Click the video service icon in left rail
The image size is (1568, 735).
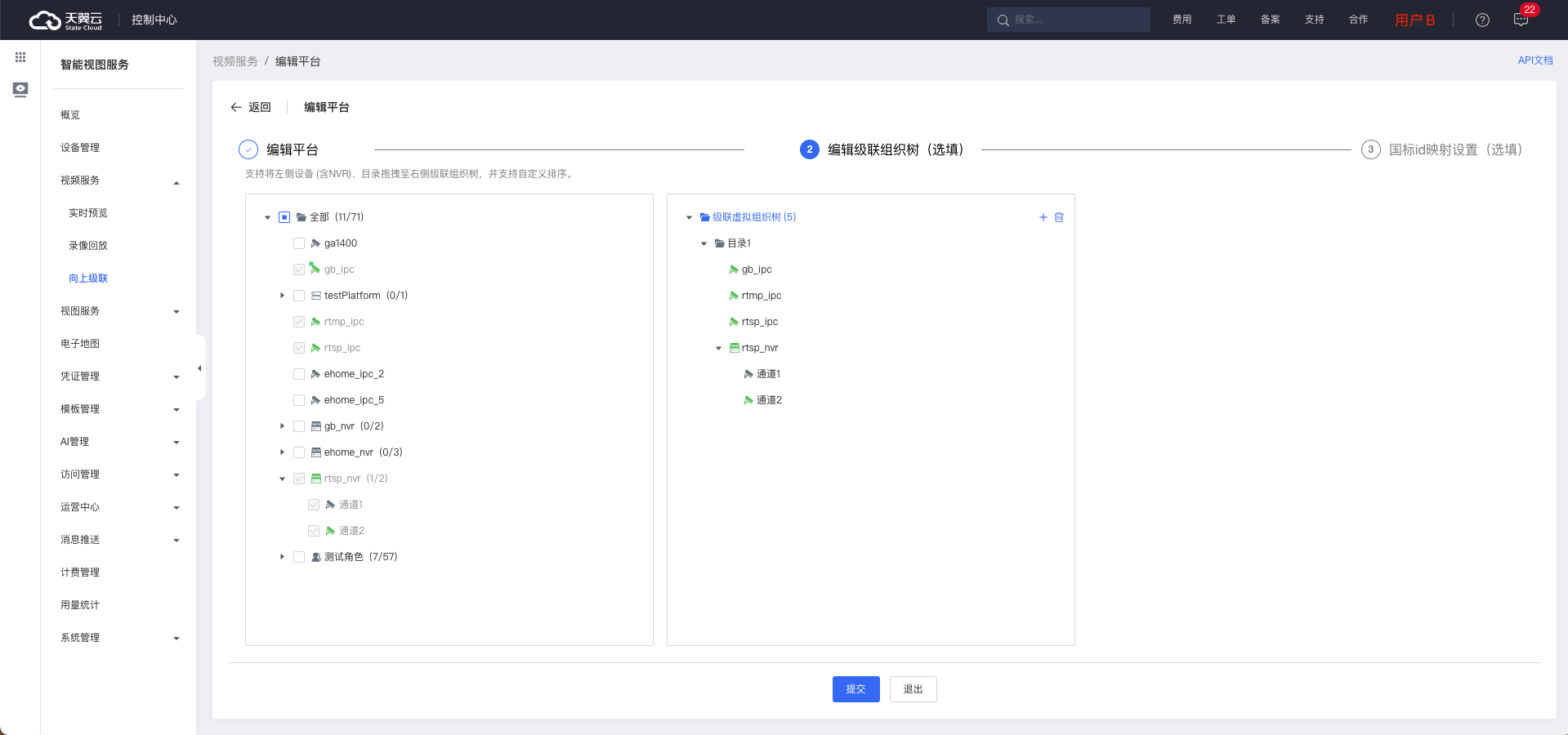20,89
